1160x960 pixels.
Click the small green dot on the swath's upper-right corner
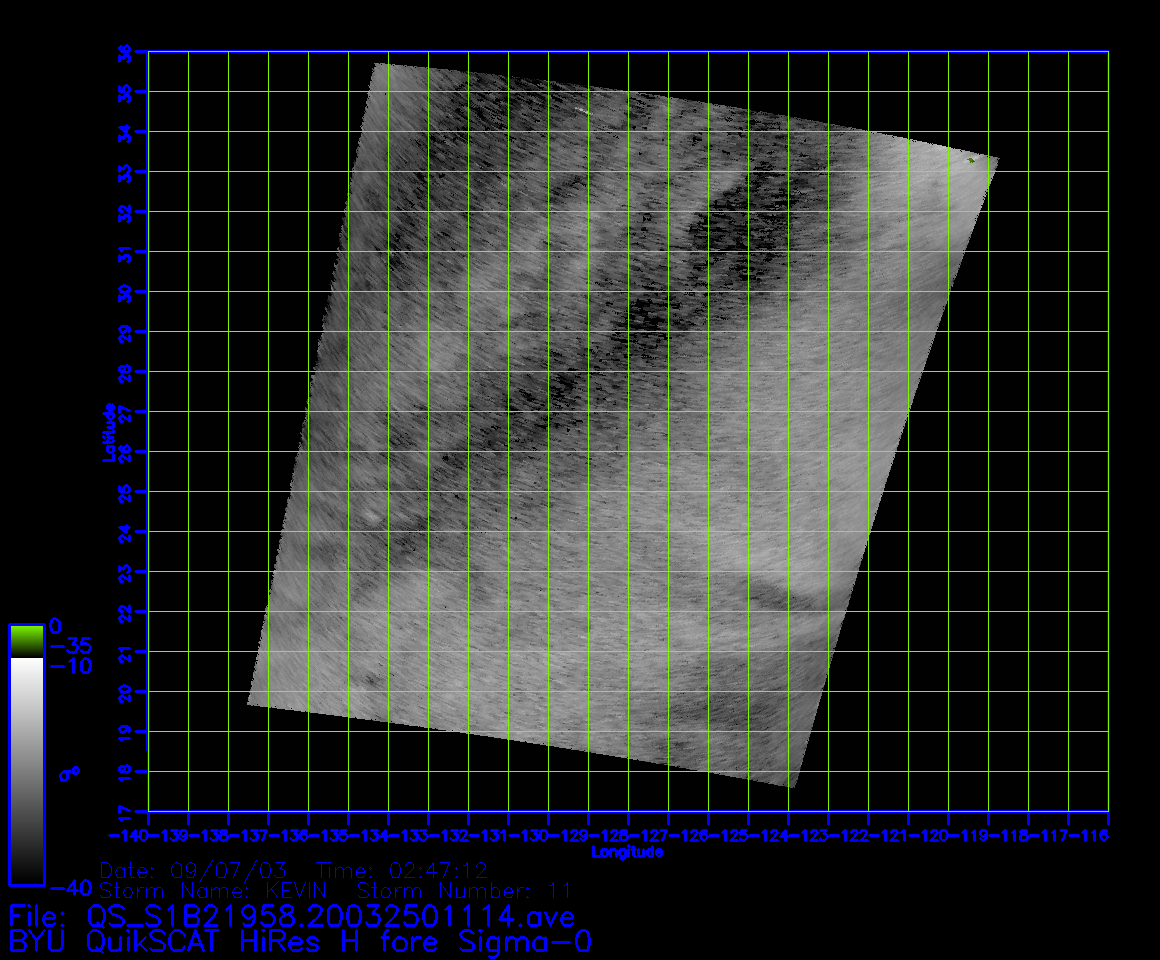point(970,159)
